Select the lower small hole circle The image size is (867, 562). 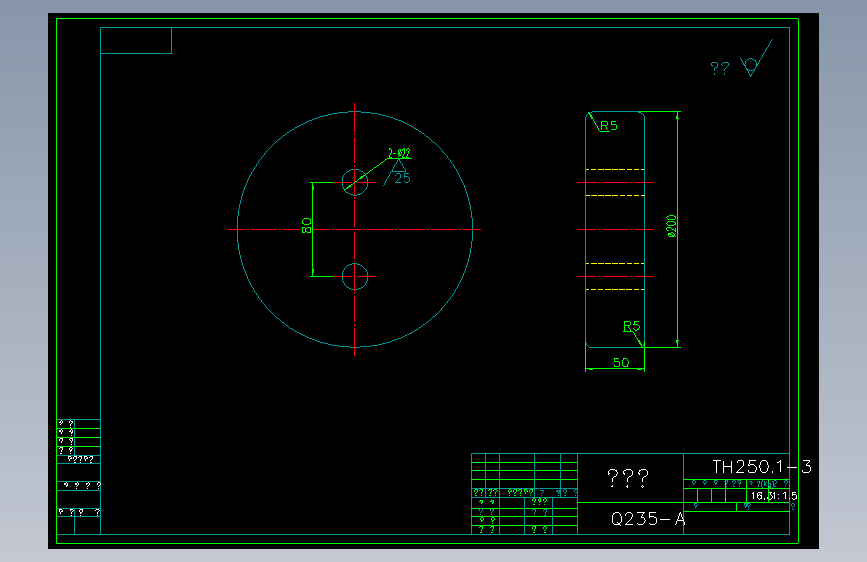[355, 277]
